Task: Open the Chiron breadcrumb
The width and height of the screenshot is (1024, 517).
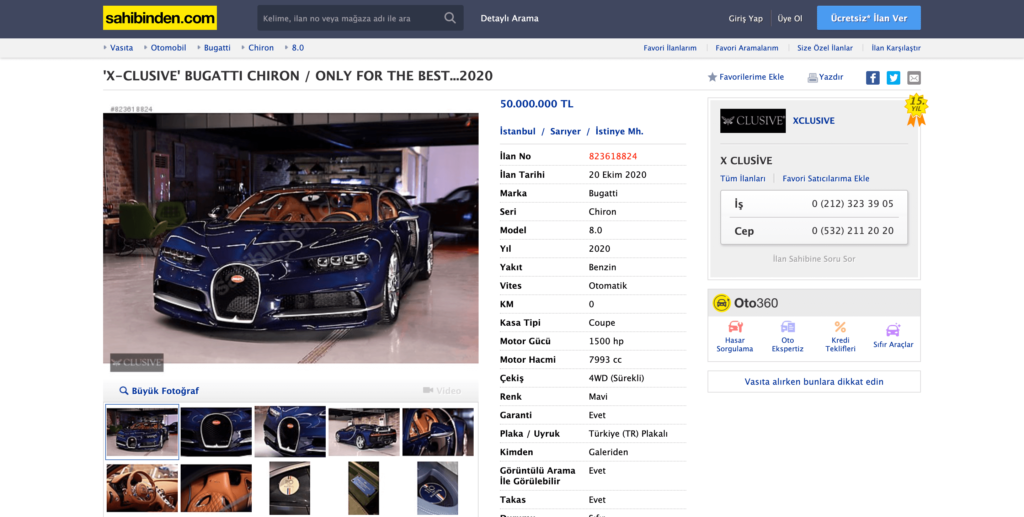Action: pyautogui.click(x=261, y=48)
